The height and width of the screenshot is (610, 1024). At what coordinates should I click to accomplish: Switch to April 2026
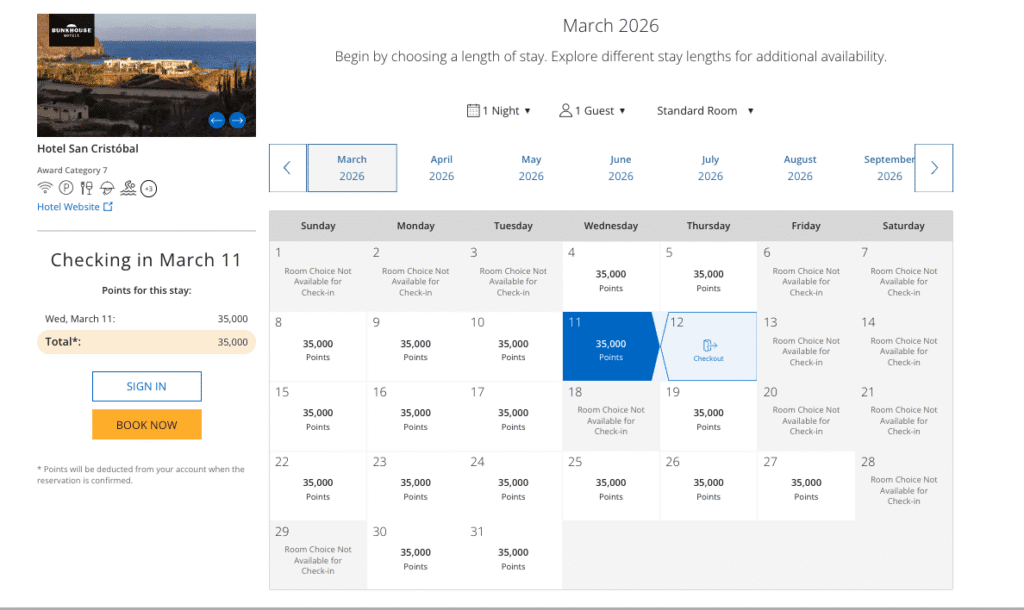coord(441,166)
